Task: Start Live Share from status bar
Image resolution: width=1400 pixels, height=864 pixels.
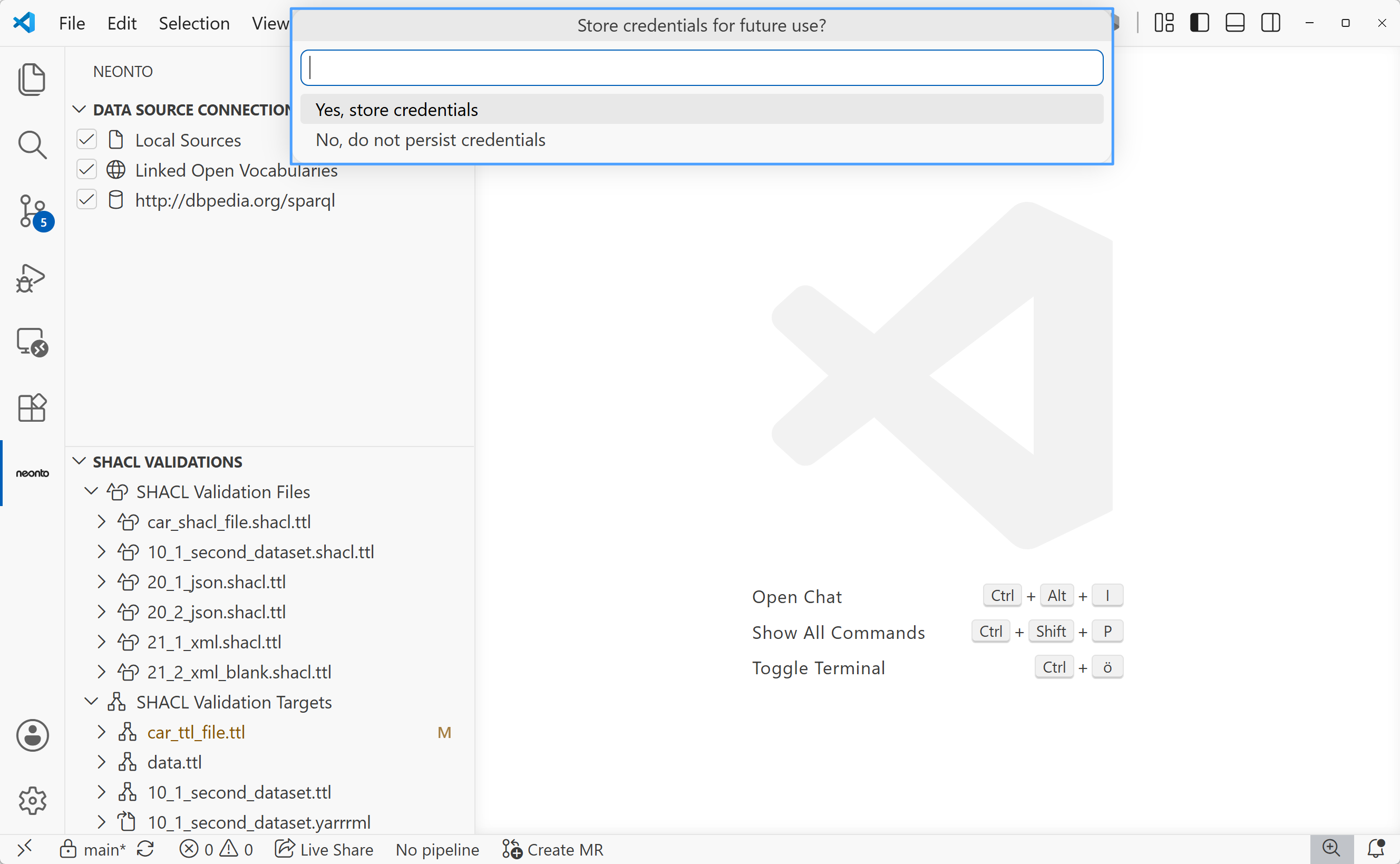Action: click(324, 849)
